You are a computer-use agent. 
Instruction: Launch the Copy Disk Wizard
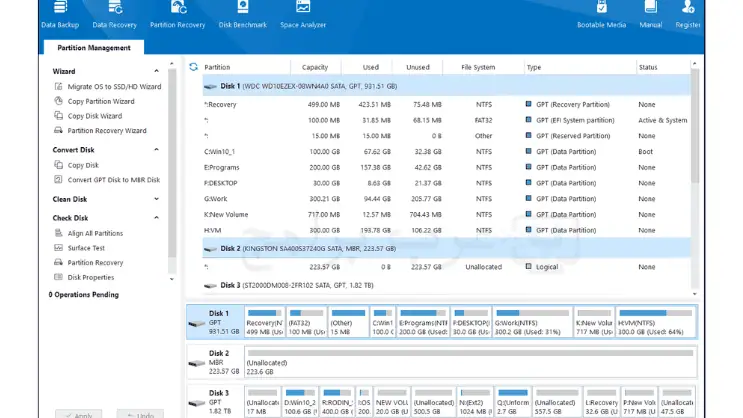[x=88, y=116]
